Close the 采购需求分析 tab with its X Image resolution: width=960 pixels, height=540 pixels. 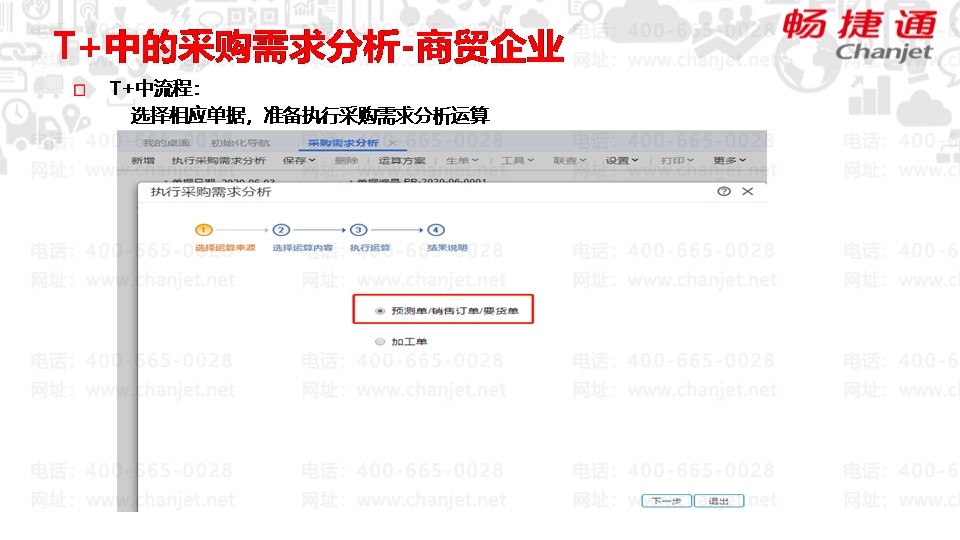tap(392, 143)
